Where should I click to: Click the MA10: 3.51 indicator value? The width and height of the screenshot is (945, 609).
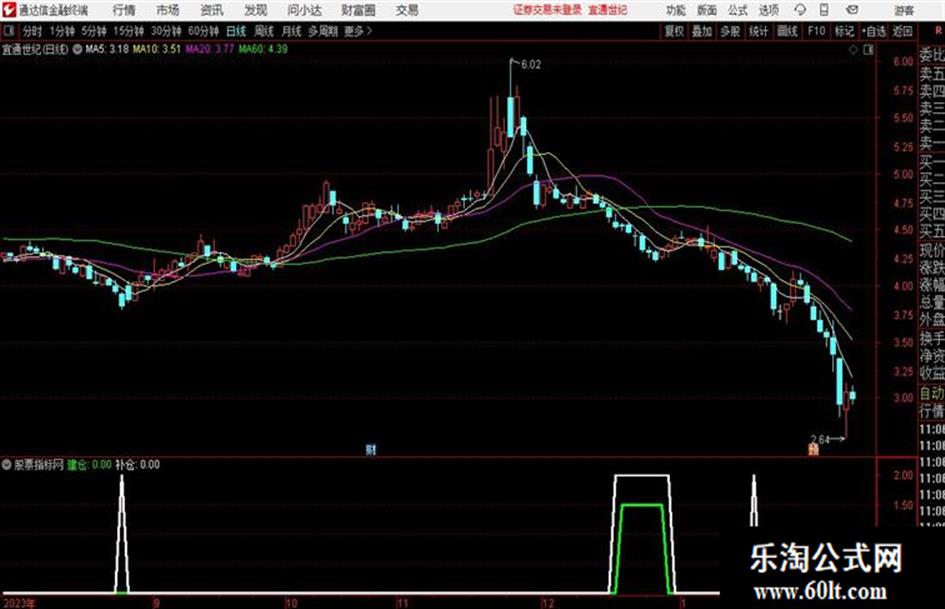(157, 49)
